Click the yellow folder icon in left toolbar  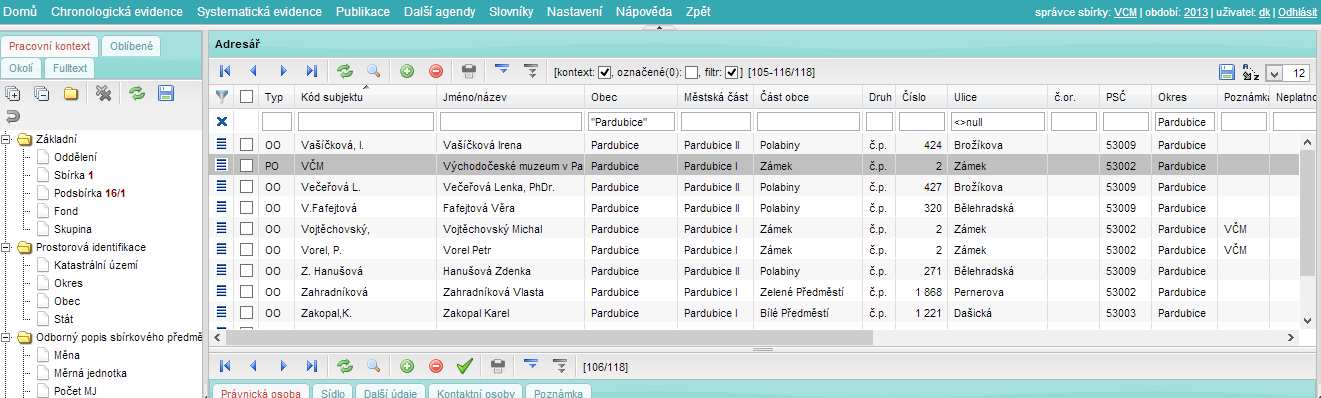point(71,93)
